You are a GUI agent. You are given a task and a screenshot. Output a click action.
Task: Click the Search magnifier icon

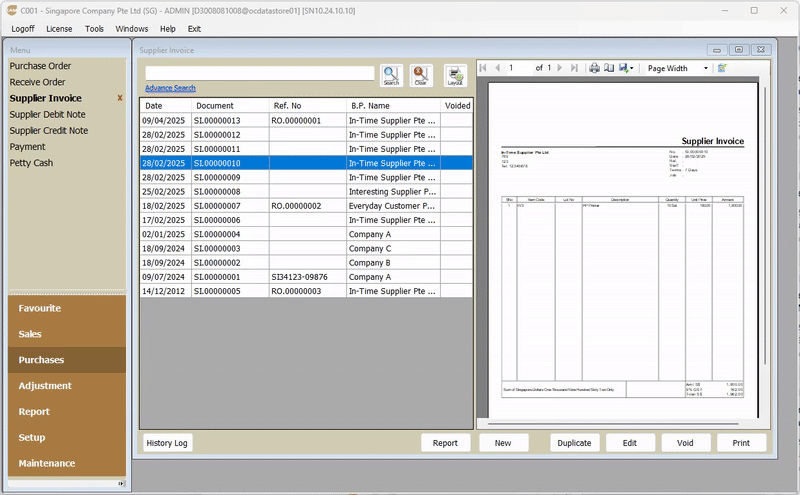390,76
